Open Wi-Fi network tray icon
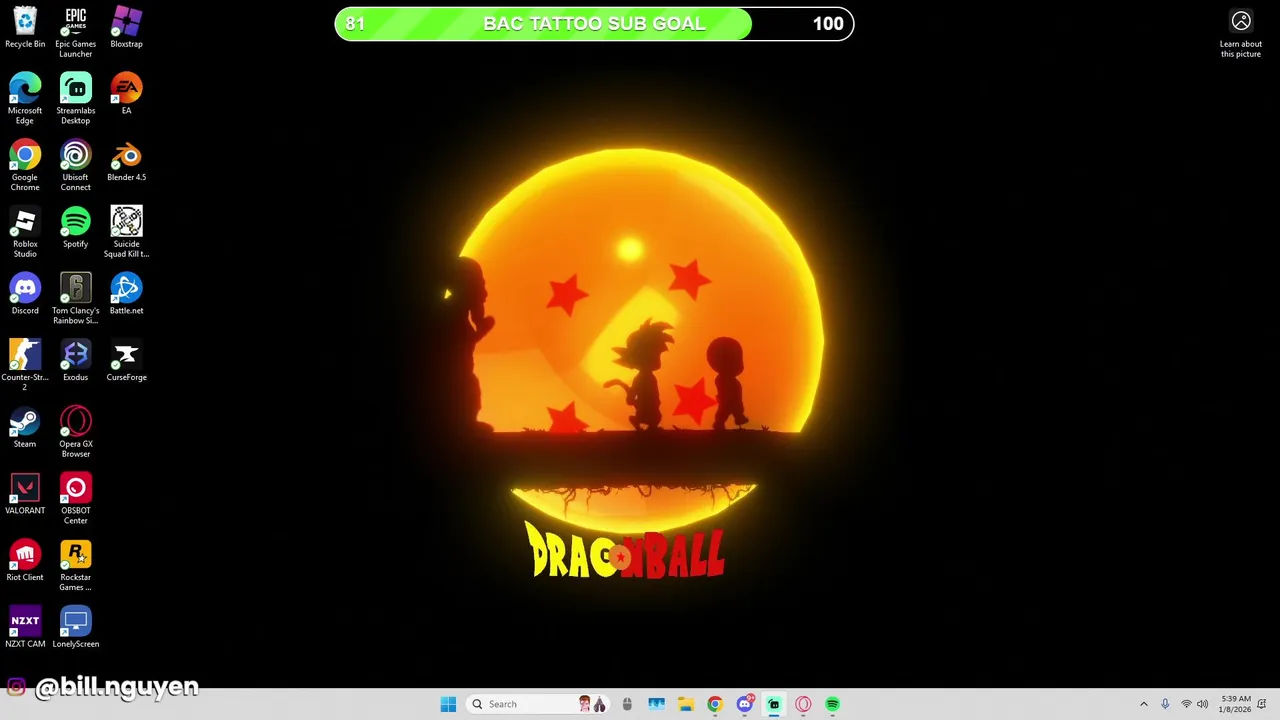Viewport: 1280px width, 720px height. coord(1186,704)
